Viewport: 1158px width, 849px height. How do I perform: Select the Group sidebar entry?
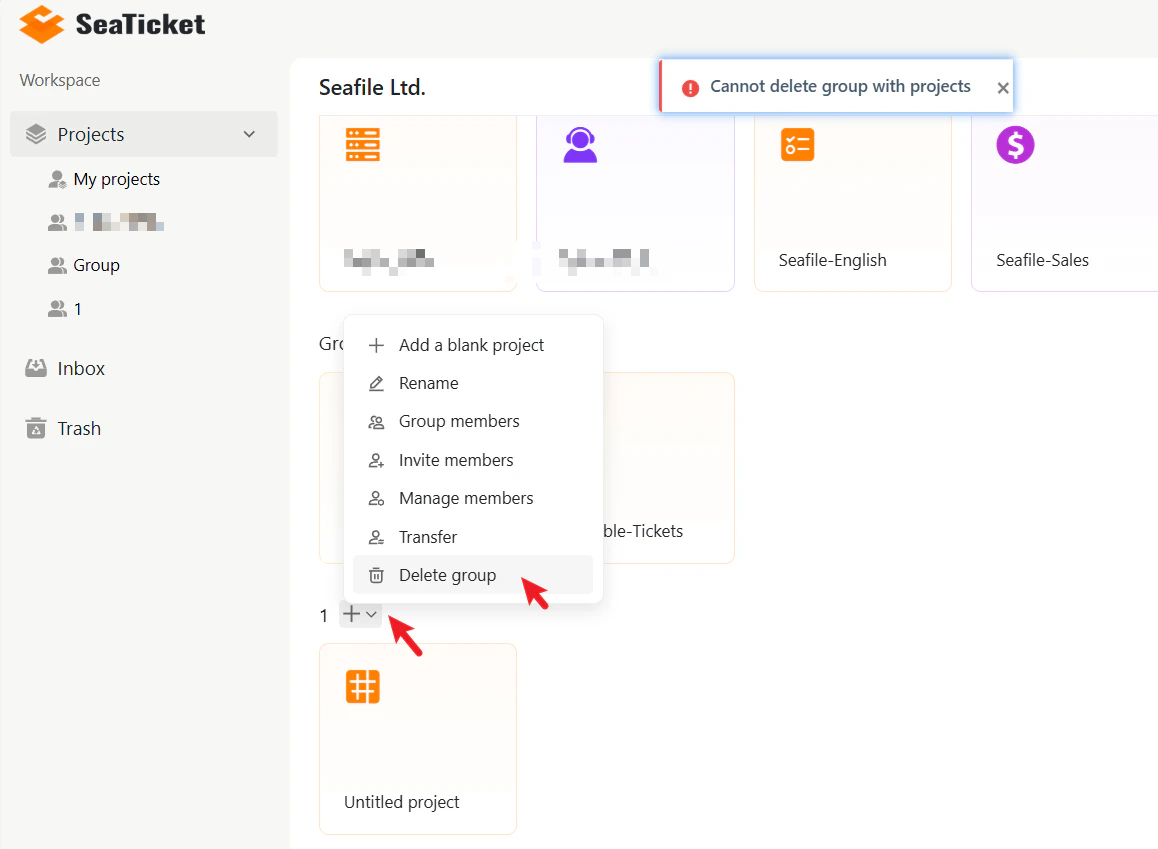pyautogui.click(x=96, y=265)
